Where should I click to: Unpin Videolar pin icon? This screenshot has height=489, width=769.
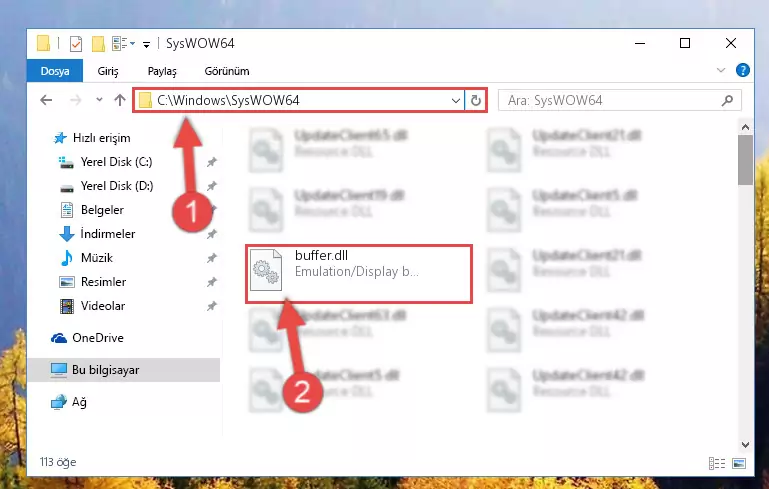pos(211,306)
